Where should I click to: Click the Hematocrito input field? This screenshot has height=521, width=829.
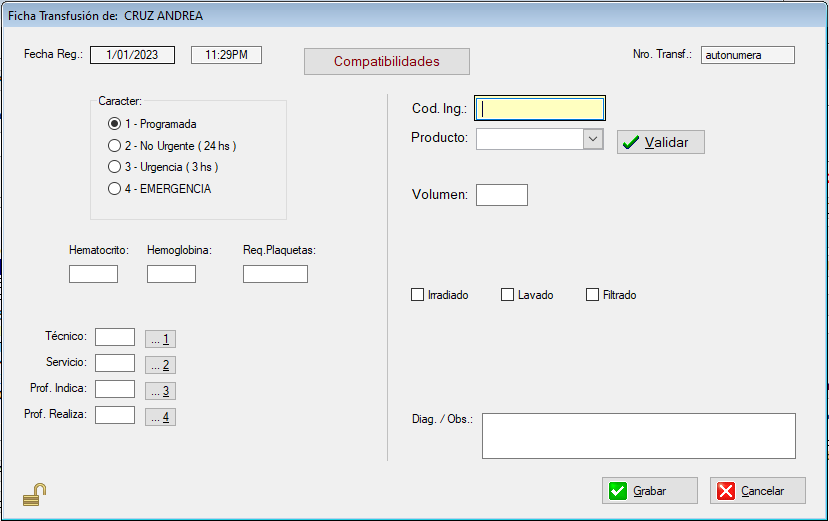coord(93,274)
